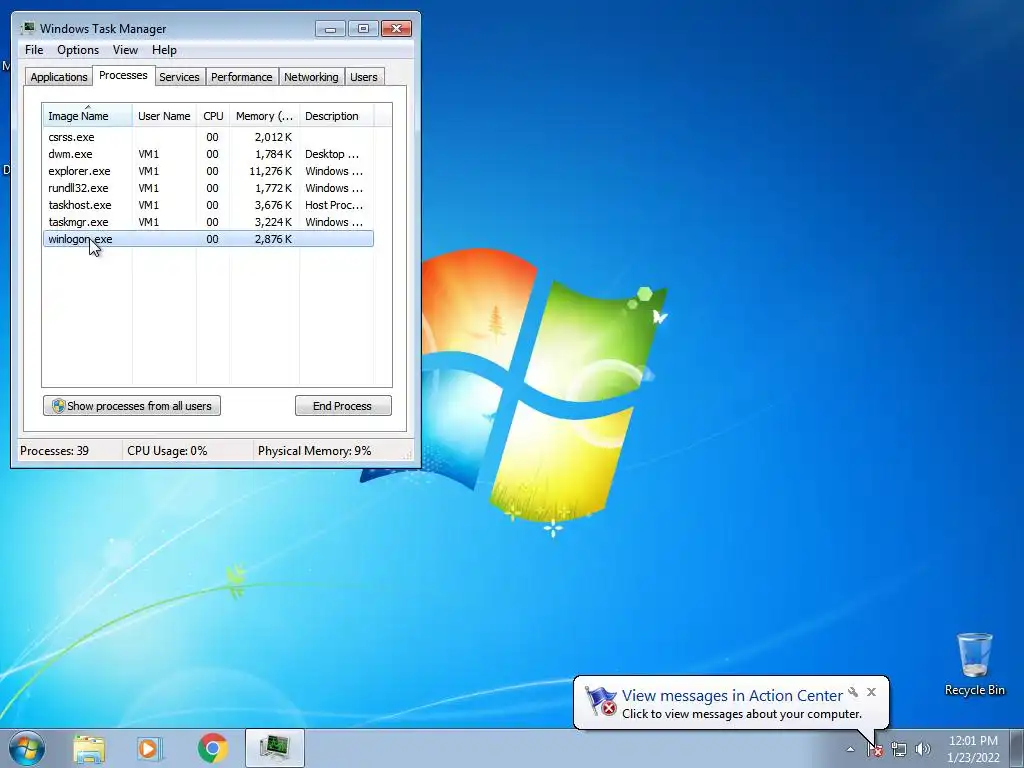Click the View messages in Action Center link
This screenshot has height=768, width=1024.
click(732, 696)
